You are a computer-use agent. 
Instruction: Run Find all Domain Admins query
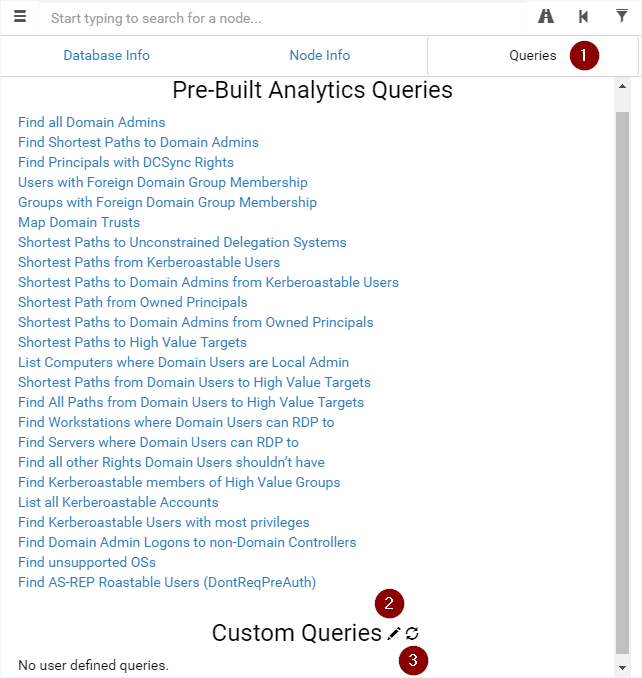92,122
